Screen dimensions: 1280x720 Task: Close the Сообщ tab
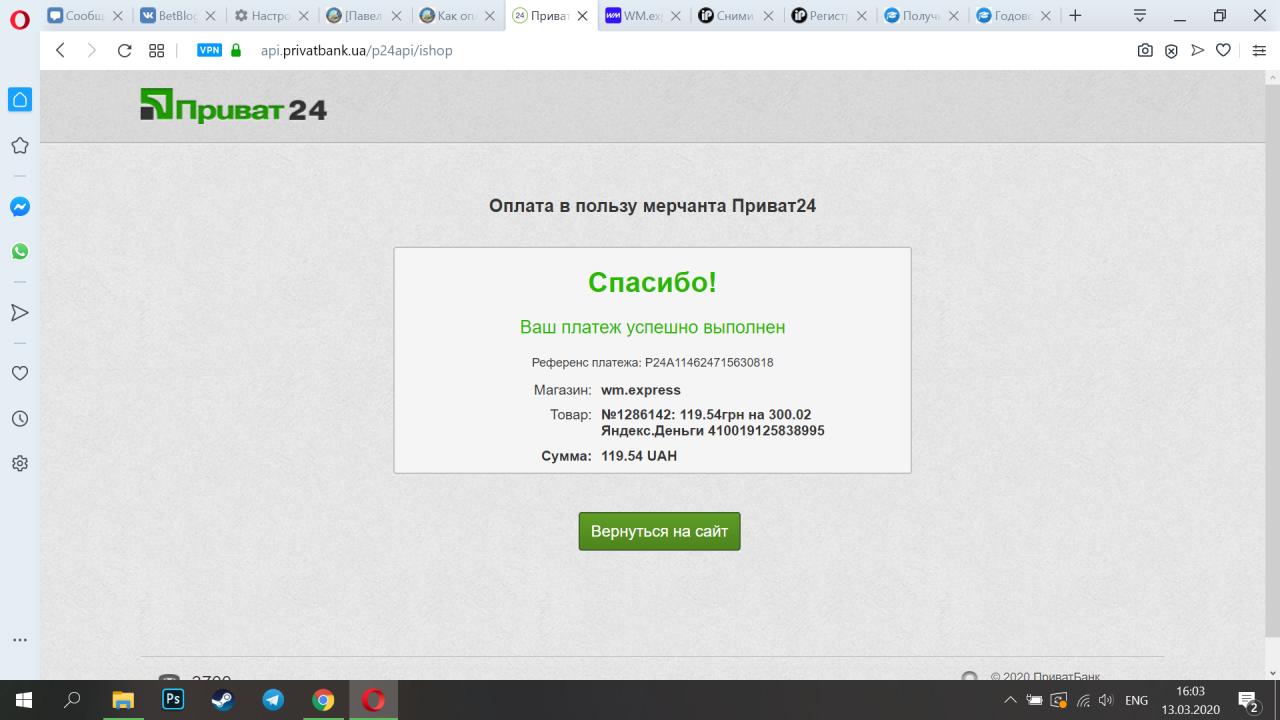pos(117,16)
